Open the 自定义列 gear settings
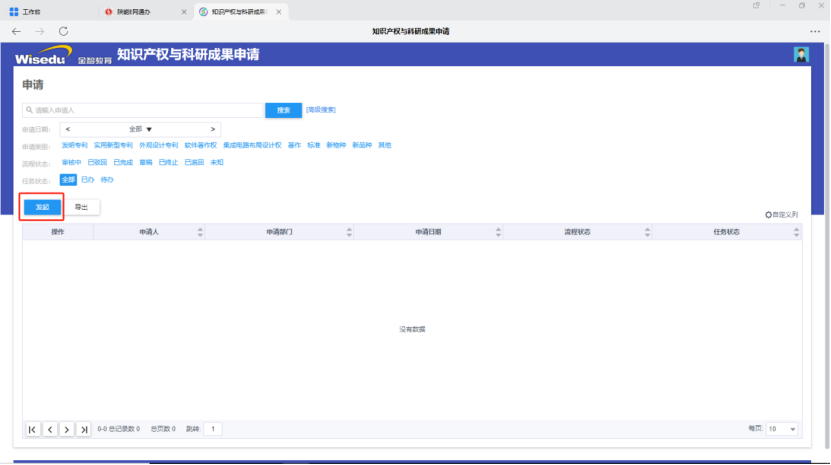831x465 pixels. coord(781,214)
